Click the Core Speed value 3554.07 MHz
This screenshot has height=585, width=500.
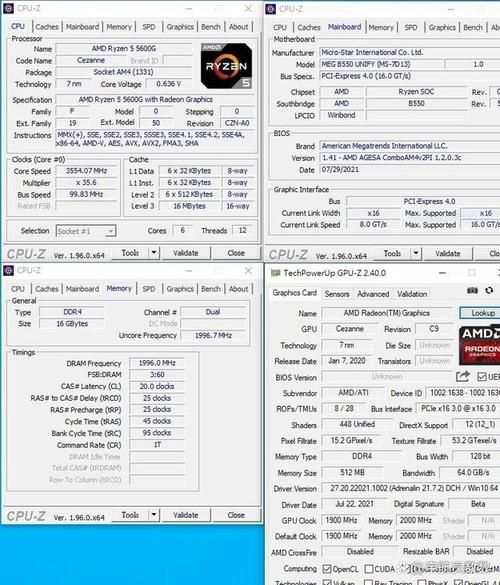(86, 171)
